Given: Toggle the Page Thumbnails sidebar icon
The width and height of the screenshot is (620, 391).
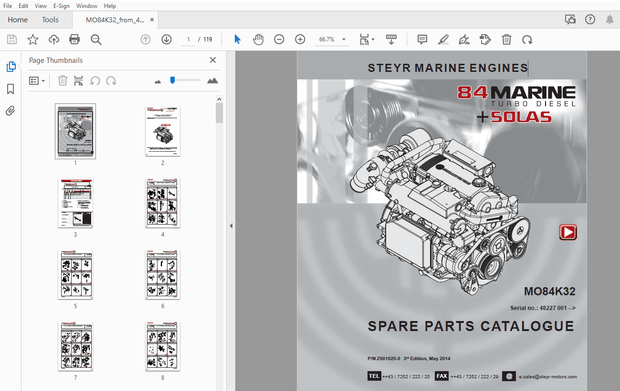Looking at the screenshot, I should tap(11, 66).
